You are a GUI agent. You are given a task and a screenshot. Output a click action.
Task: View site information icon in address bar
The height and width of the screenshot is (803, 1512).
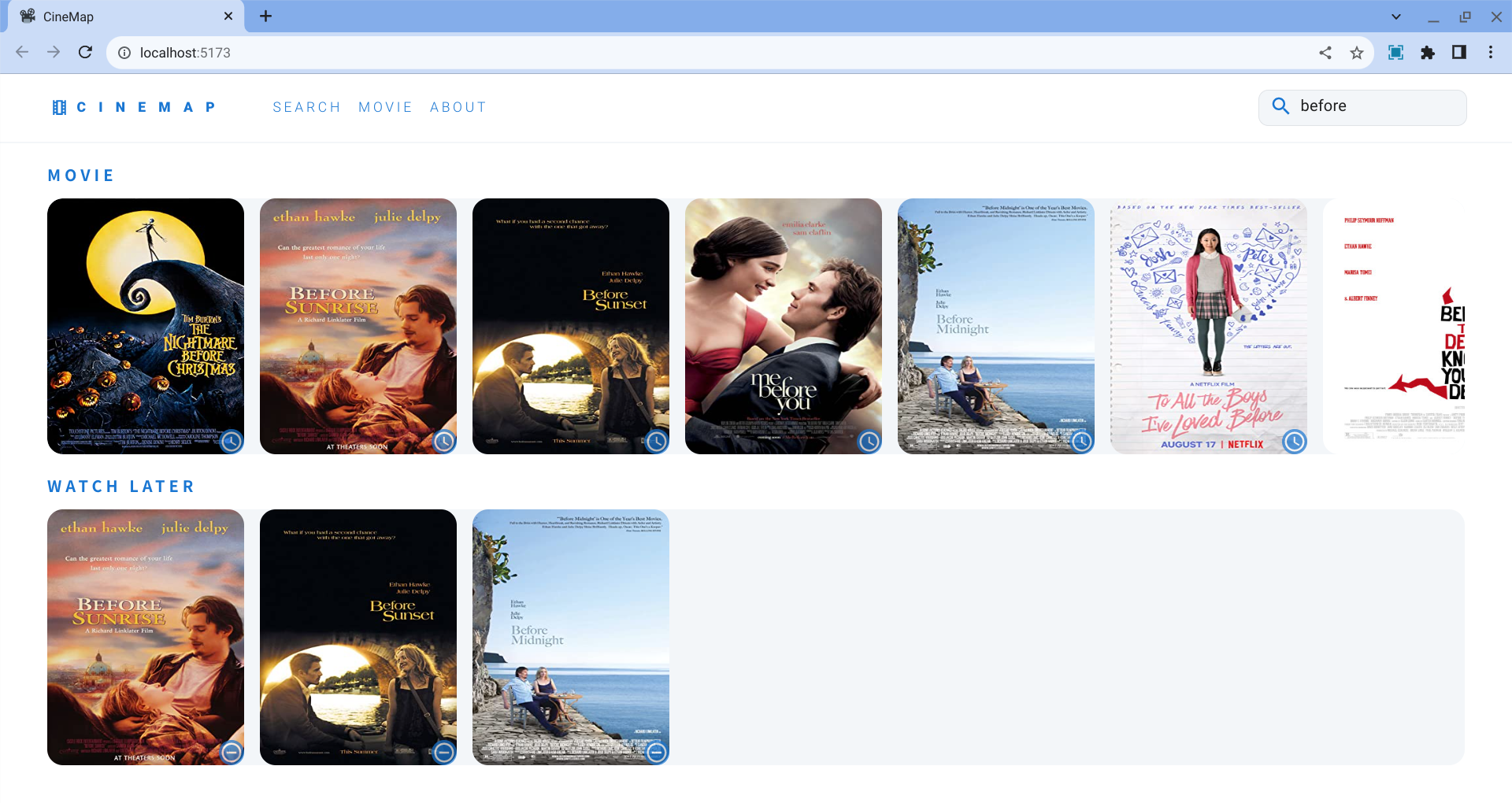[x=124, y=53]
